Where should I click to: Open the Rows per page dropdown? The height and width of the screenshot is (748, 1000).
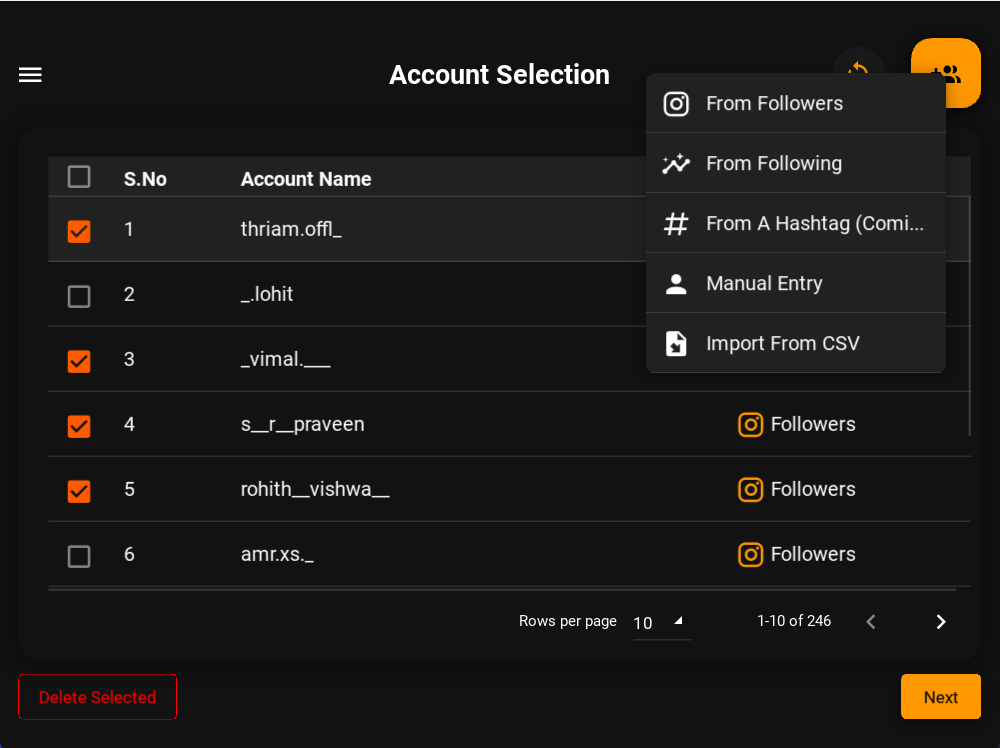tap(662, 622)
